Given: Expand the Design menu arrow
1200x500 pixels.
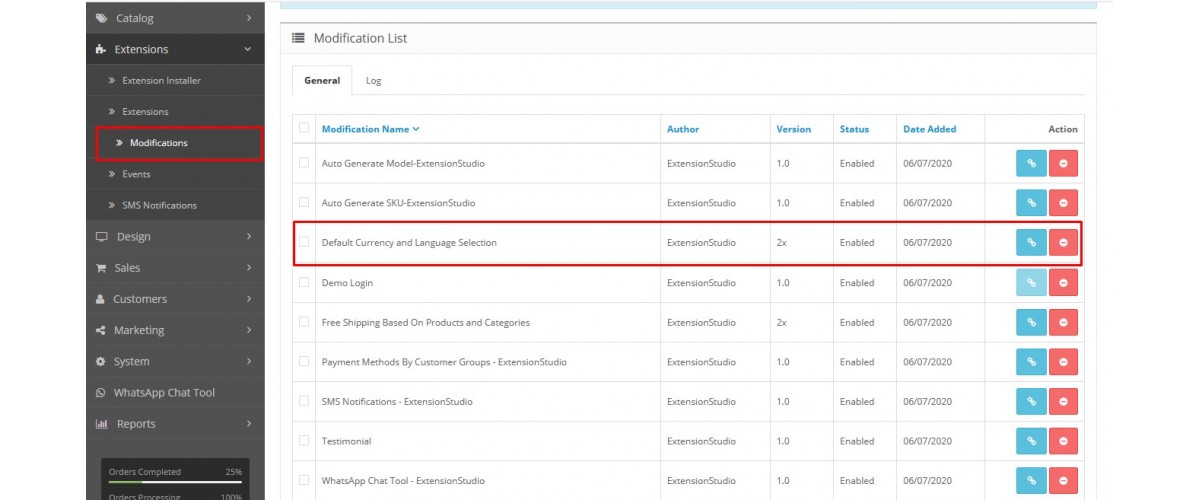Looking at the screenshot, I should (248, 237).
